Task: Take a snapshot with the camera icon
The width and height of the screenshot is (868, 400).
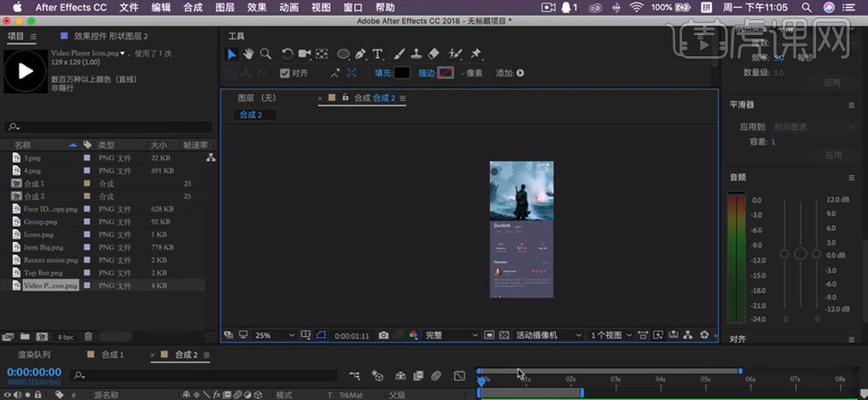Action: (384, 335)
